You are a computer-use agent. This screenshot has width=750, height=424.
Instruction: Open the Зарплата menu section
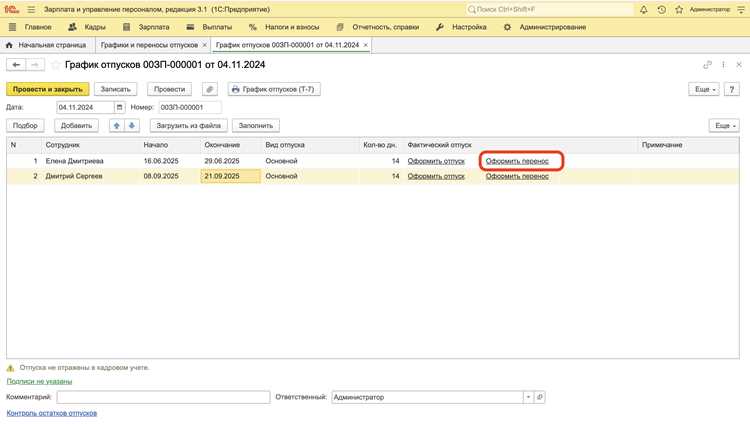pos(154,27)
